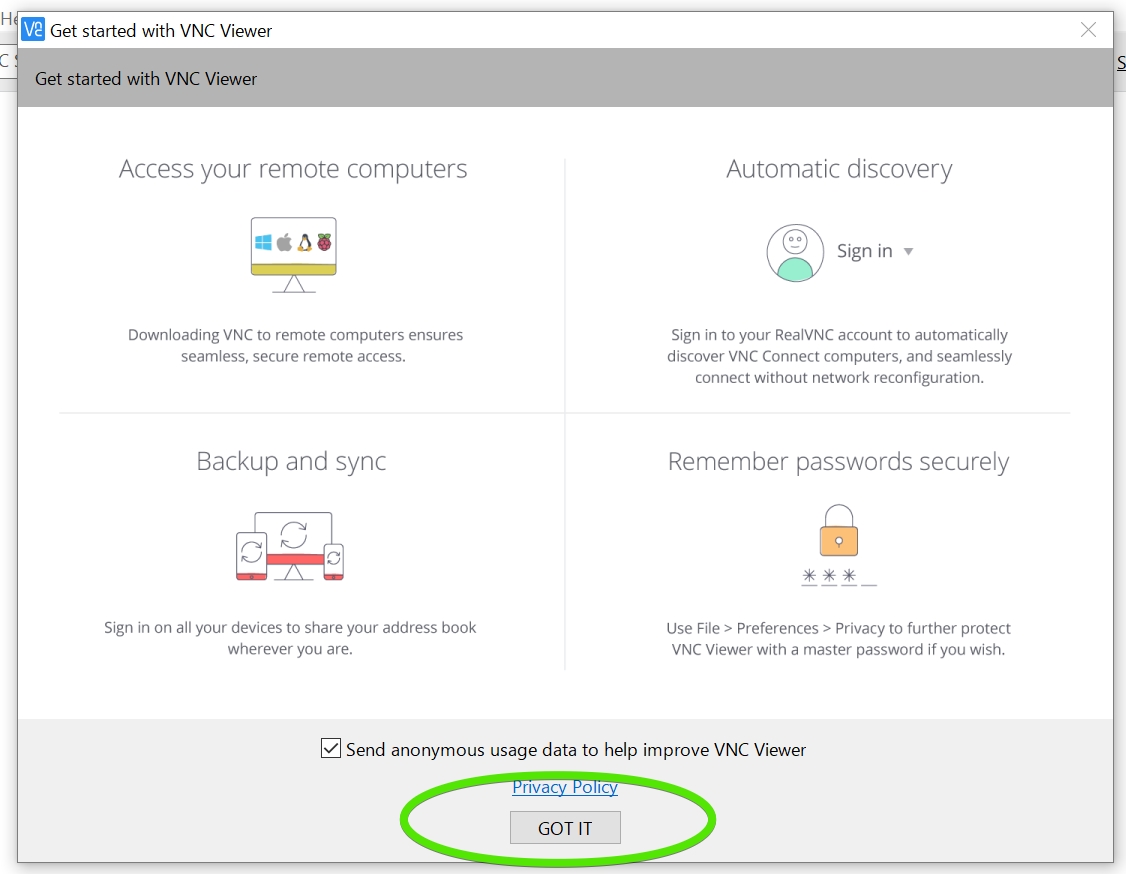
Task: Click the VNC Viewer logo in title bar
Action: click(x=33, y=30)
